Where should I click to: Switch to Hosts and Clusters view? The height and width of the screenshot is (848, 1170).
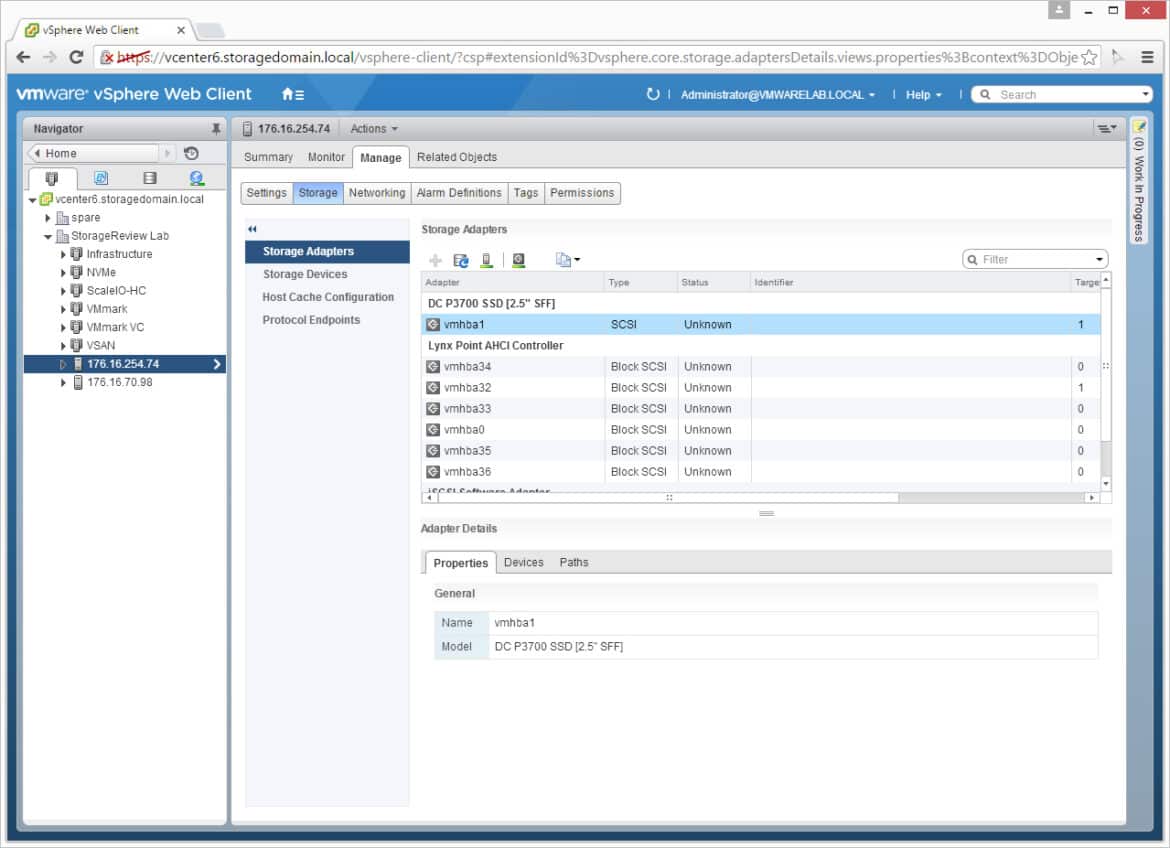click(x=51, y=178)
